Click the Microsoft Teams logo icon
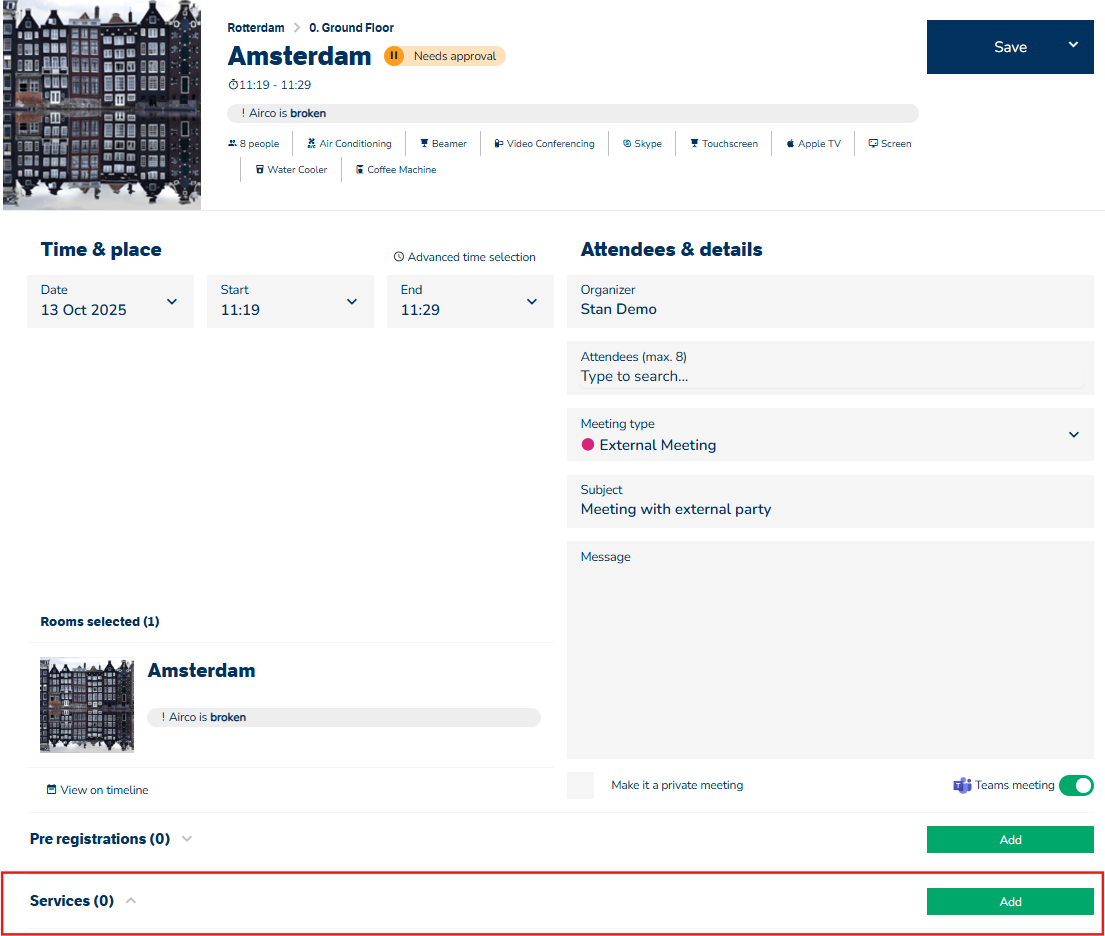This screenshot has height=936, width=1105. point(962,785)
